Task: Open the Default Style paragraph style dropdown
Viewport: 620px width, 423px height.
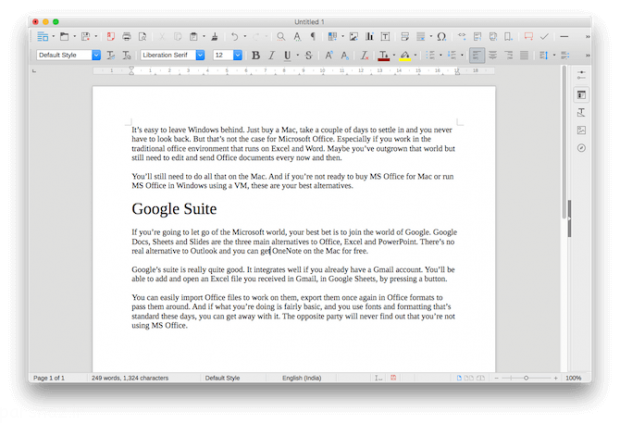Action: (x=96, y=55)
